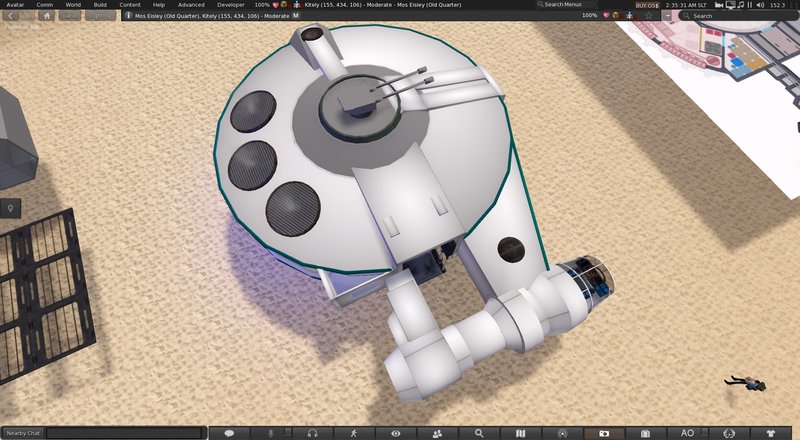Image resolution: width=800 pixels, height=440 pixels.
Task: Click the Search Menus field
Action: tap(566, 5)
